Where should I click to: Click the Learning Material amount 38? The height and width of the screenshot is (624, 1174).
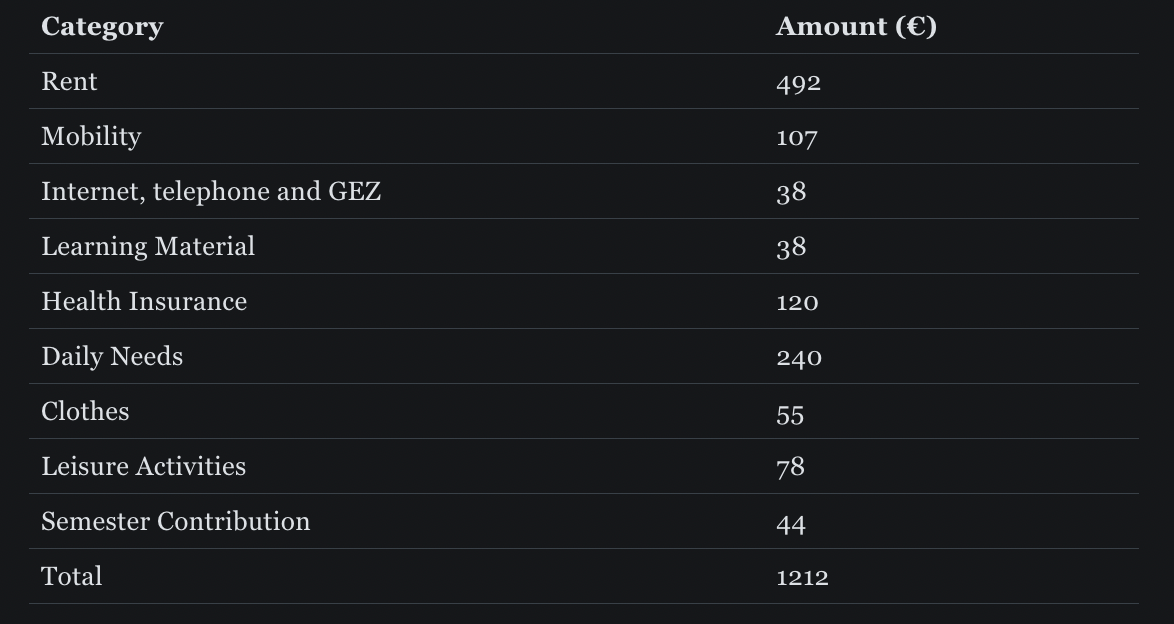791,247
